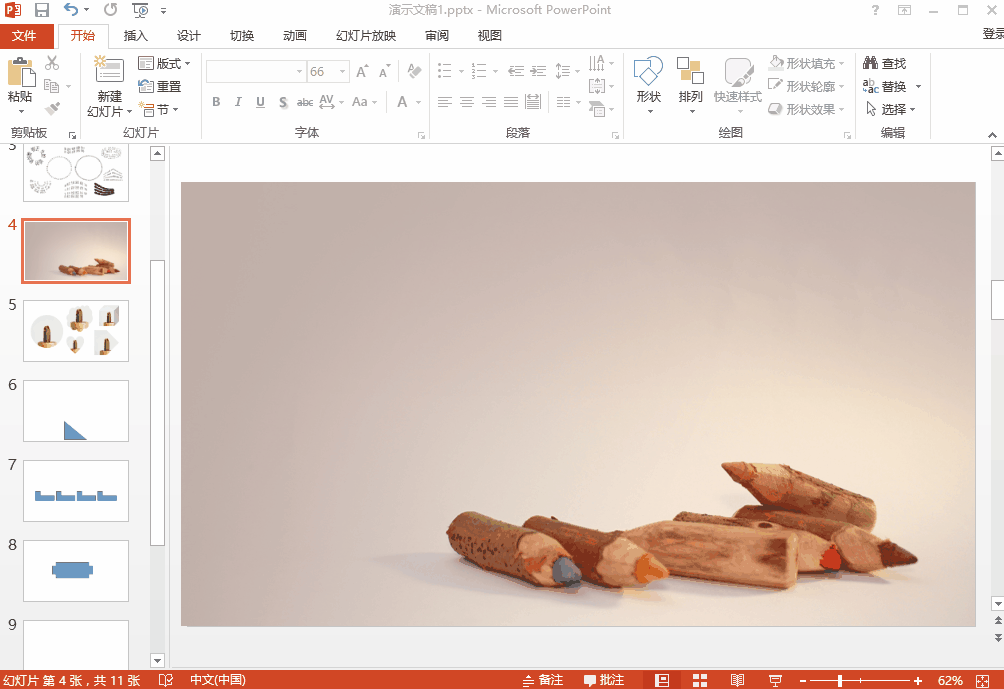
Task: Toggle bold formatting
Action: [216, 102]
